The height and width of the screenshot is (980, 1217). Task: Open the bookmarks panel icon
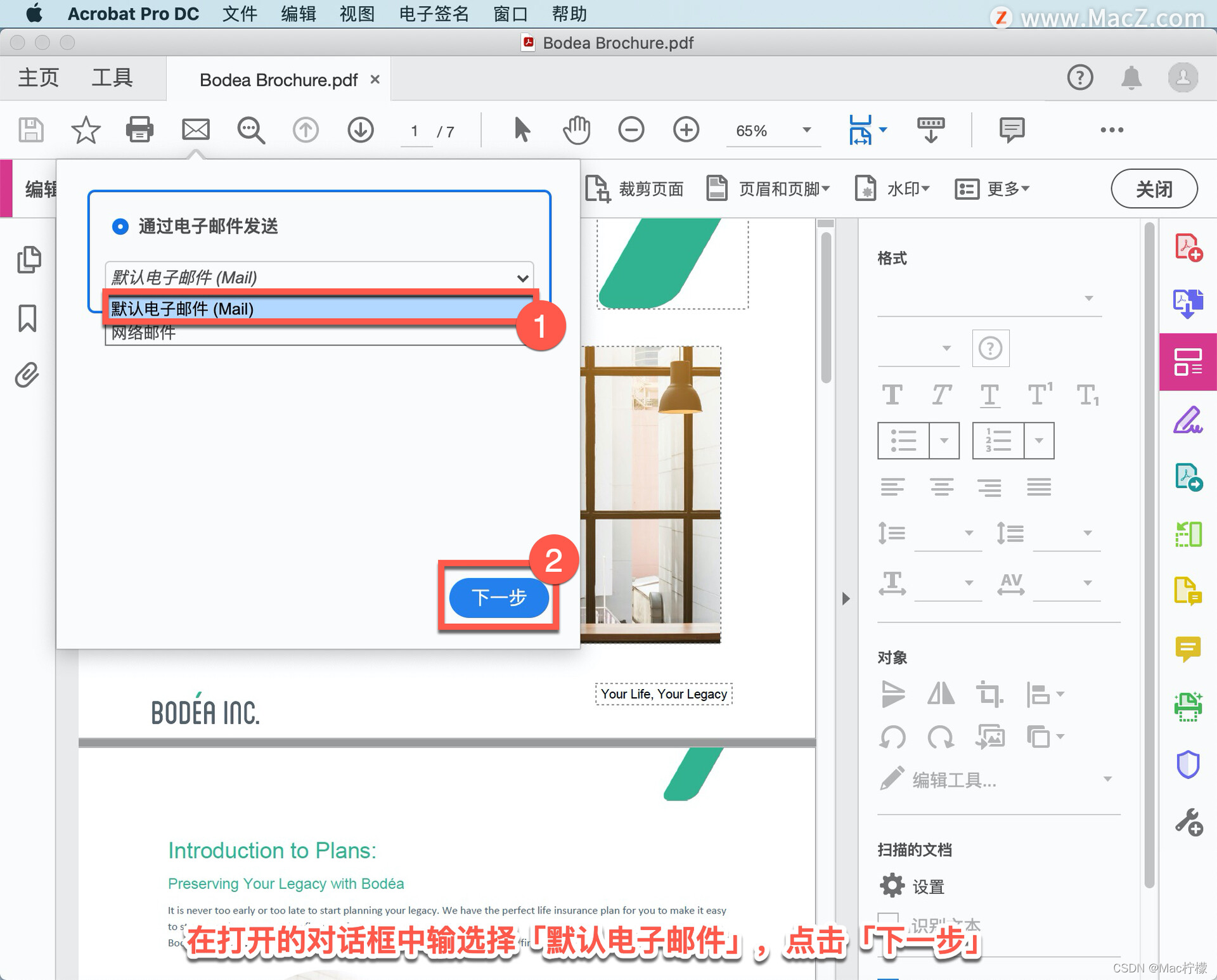tap(27, 318)
